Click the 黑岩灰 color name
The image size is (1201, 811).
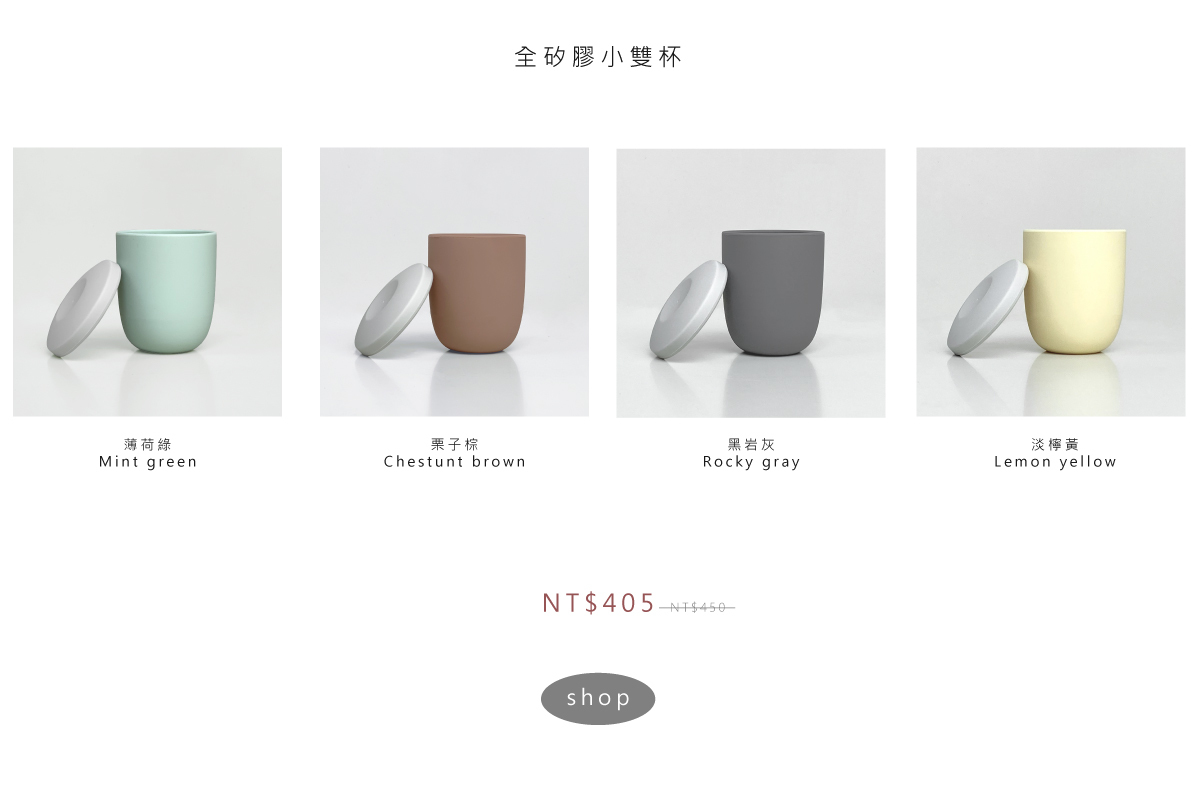[752, 444]
